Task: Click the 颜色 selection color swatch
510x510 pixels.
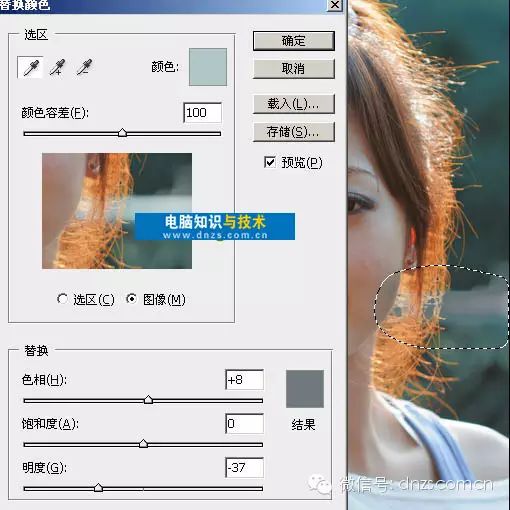Action: click(208, 67)
